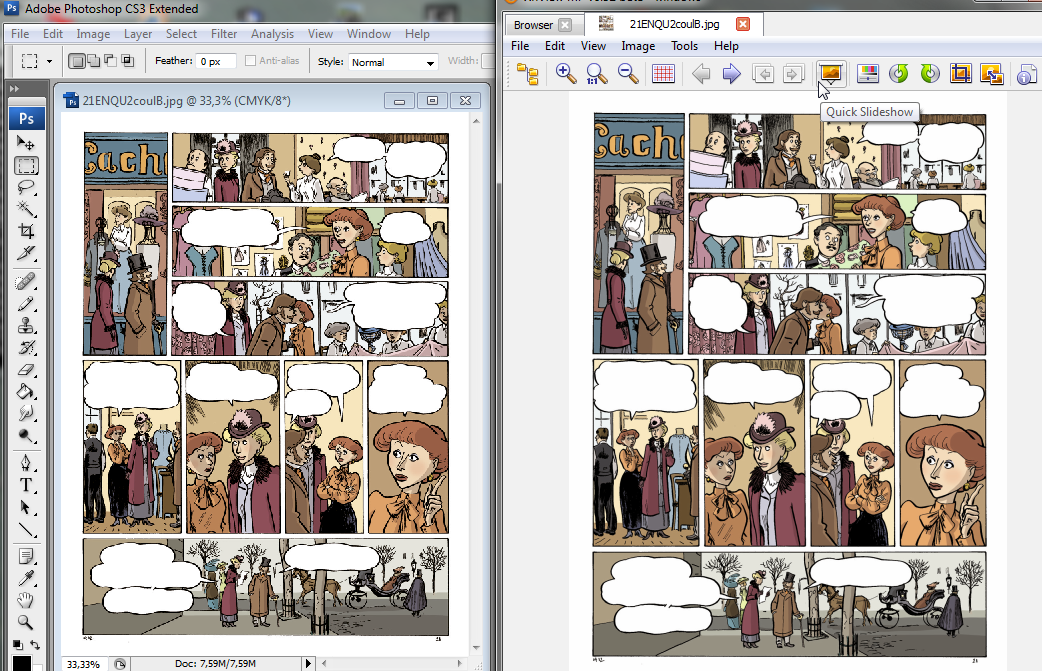Select the Eraser tool
This screenshot has height=671, width=1042.
coord(26,369)
